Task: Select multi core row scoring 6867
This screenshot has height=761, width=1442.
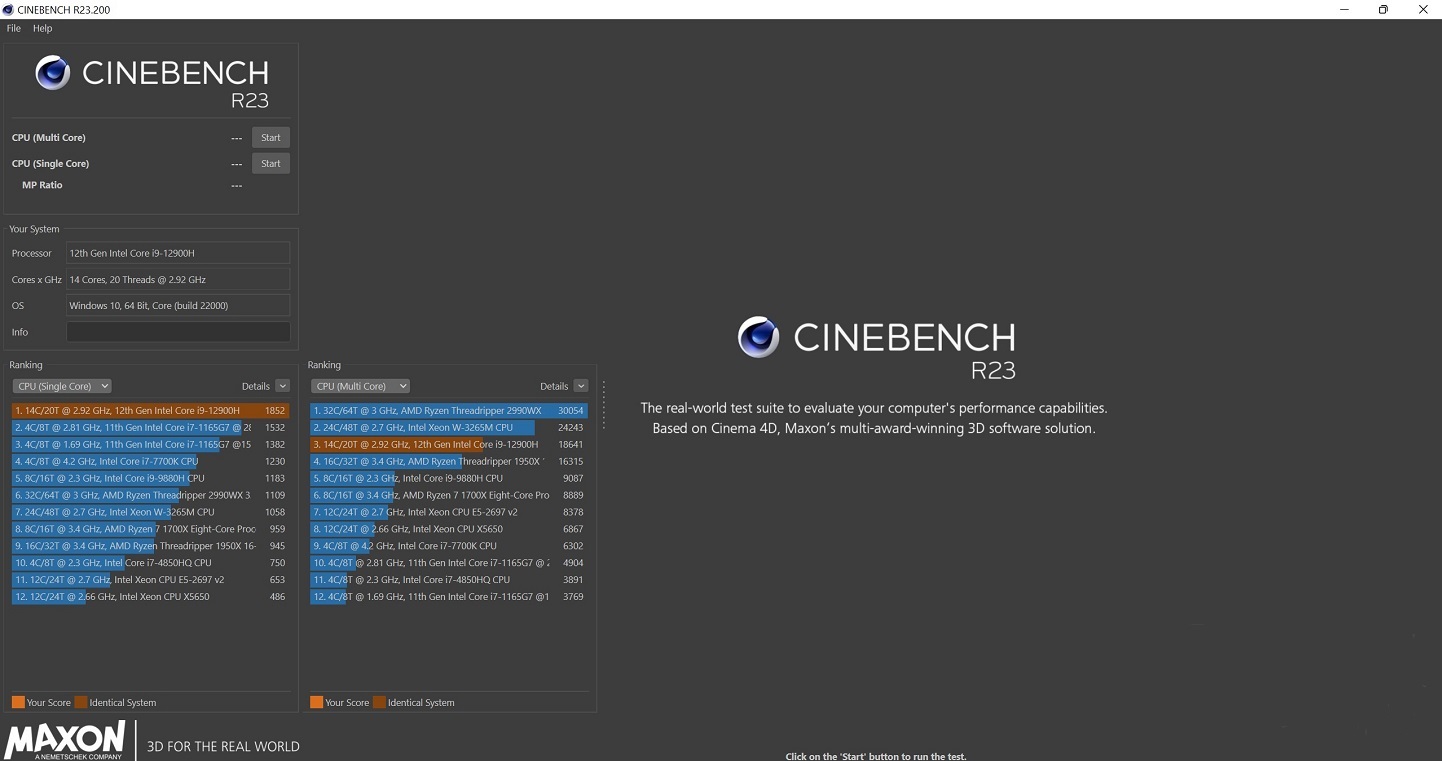Action: point(449,530)
